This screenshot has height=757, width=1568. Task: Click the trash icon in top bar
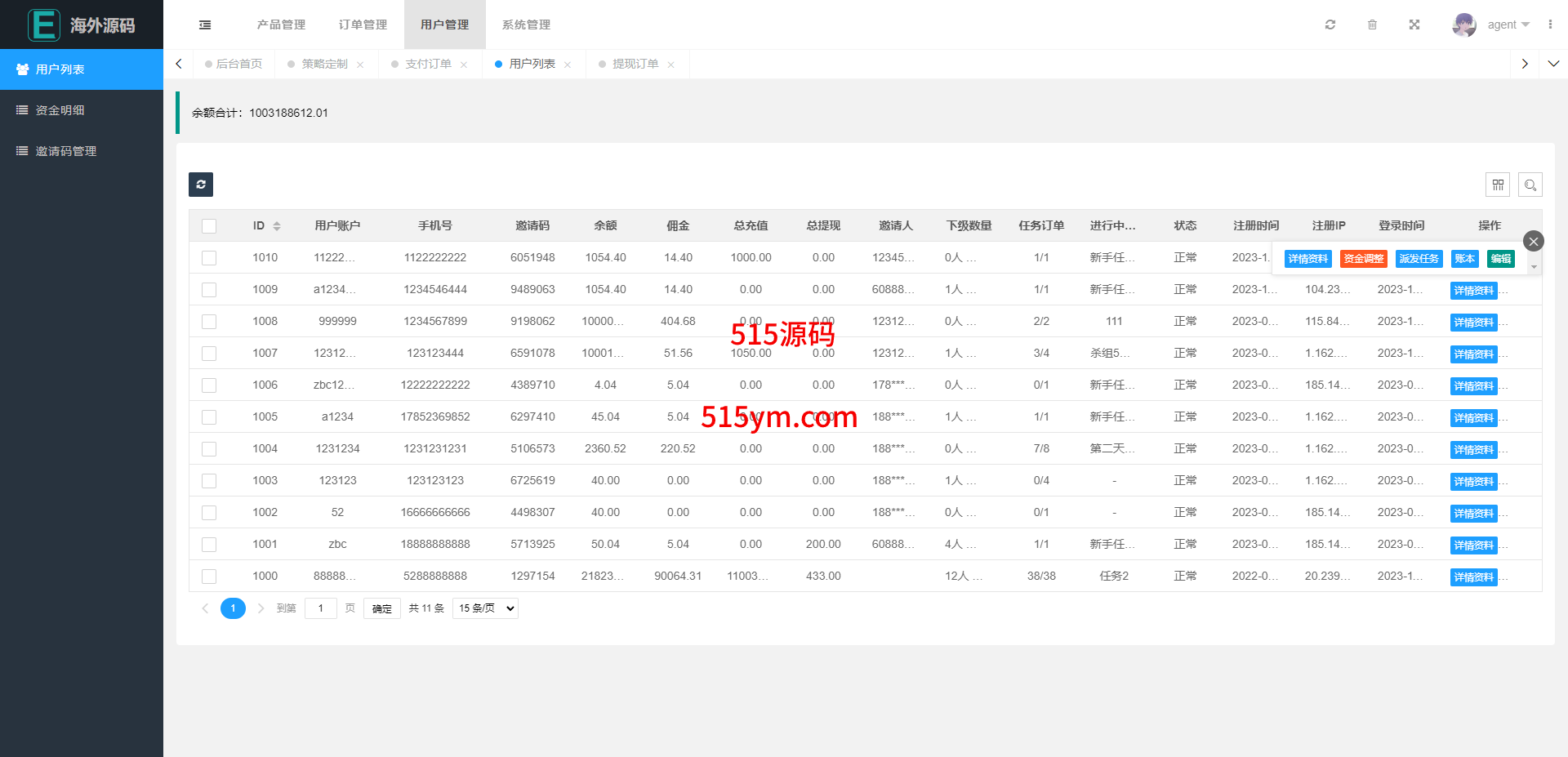click(1372, 24)
